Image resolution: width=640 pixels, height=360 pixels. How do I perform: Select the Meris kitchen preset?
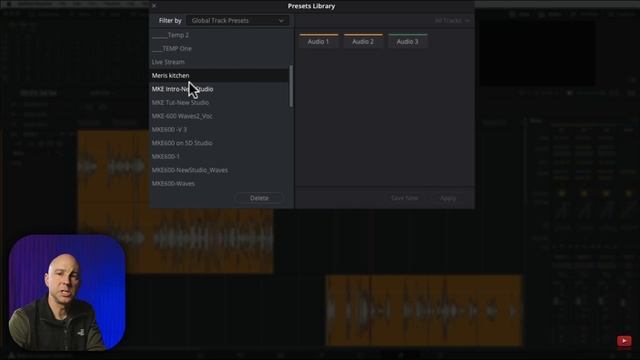pyautogui.click(x=220, y=76)
